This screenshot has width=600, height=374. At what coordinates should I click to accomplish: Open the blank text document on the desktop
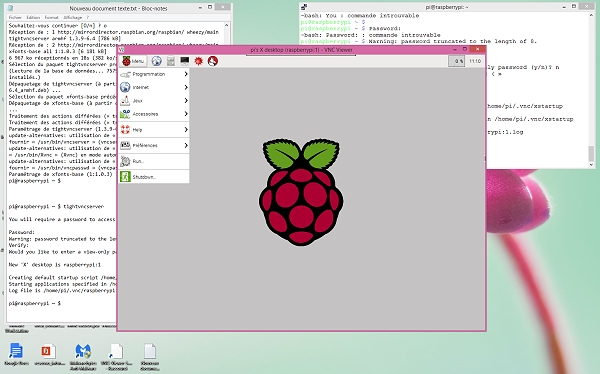tap(150, 356)
